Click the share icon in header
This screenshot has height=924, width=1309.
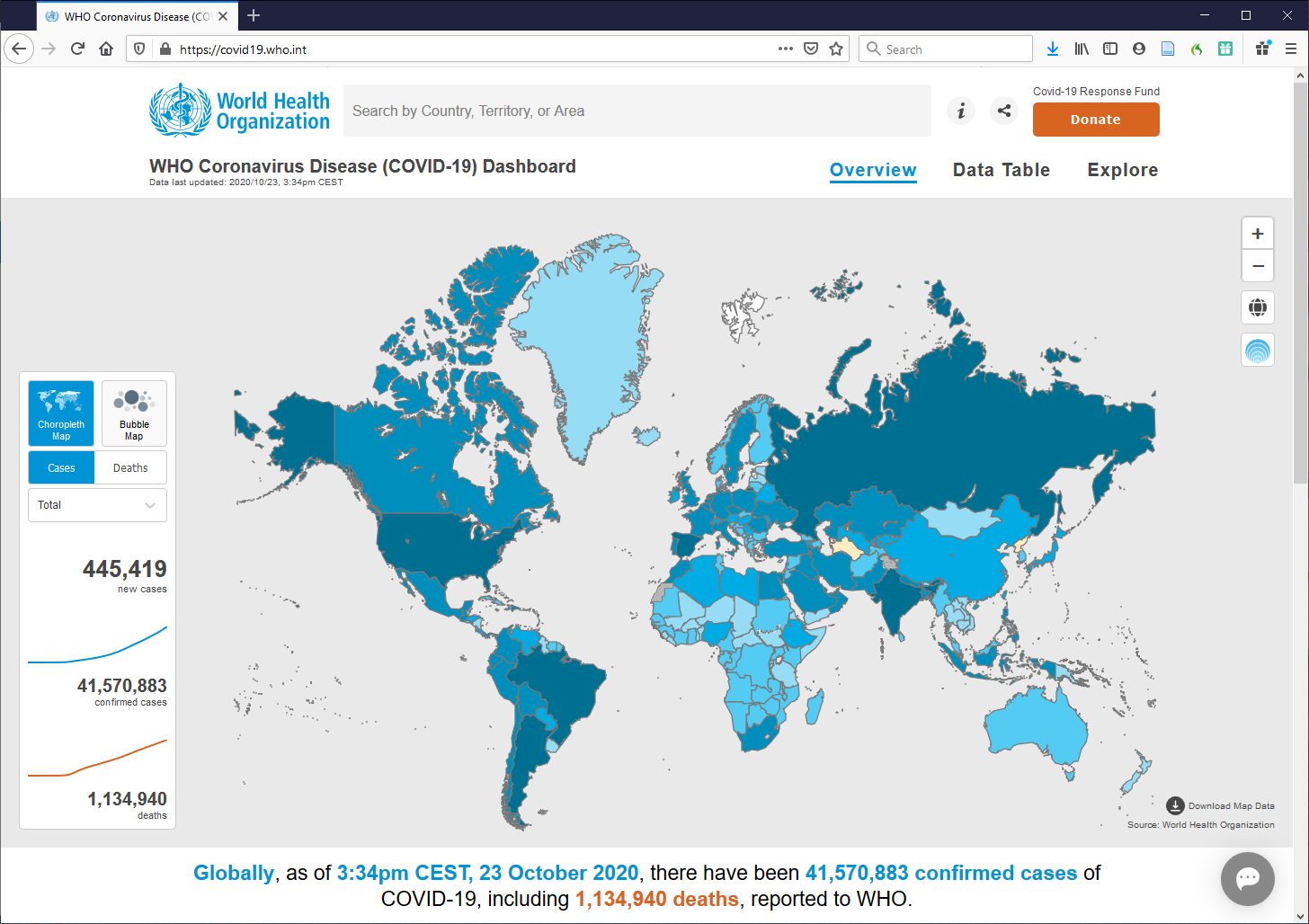click(x=1004, y=111)
